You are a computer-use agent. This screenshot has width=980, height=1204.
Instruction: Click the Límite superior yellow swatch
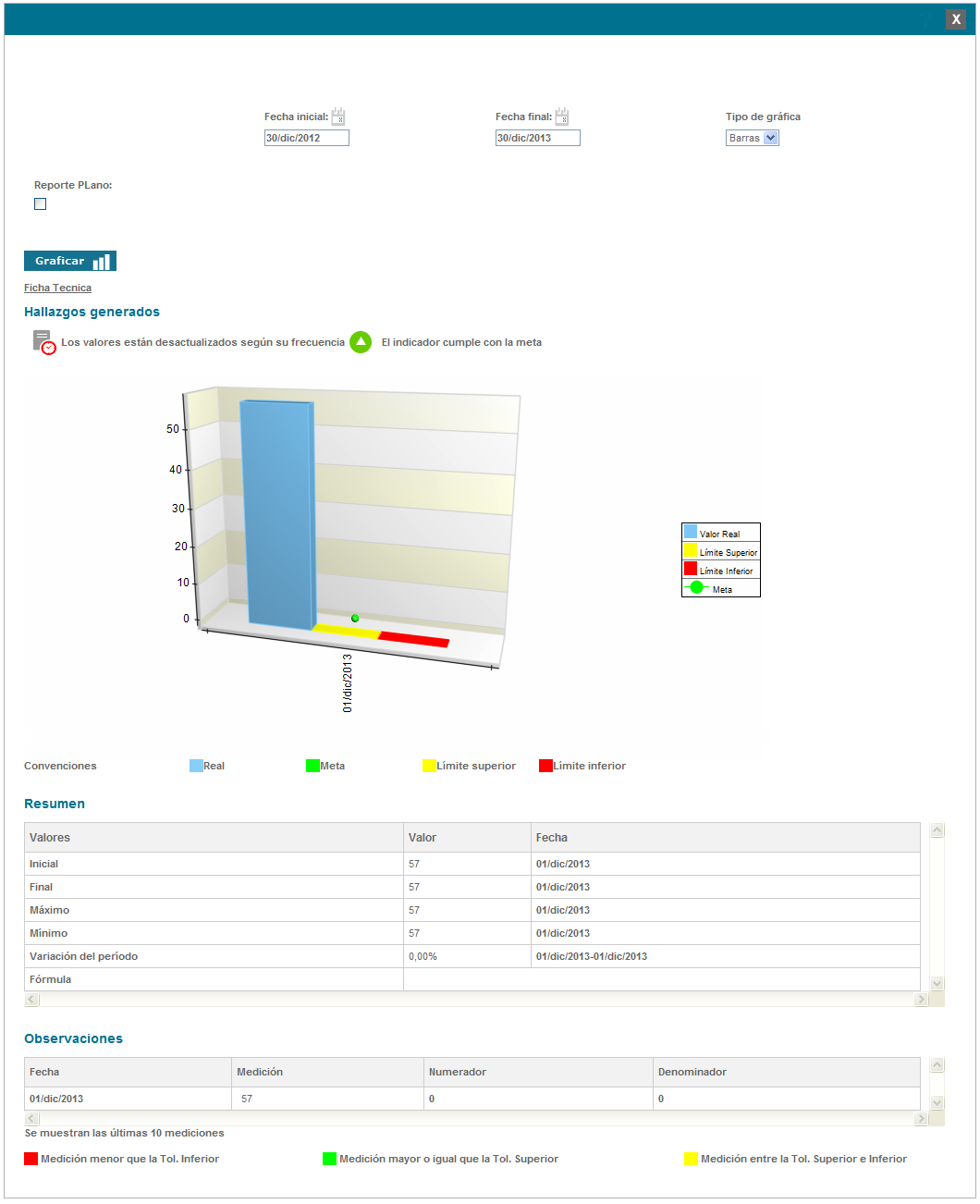[x=429, y=766]
